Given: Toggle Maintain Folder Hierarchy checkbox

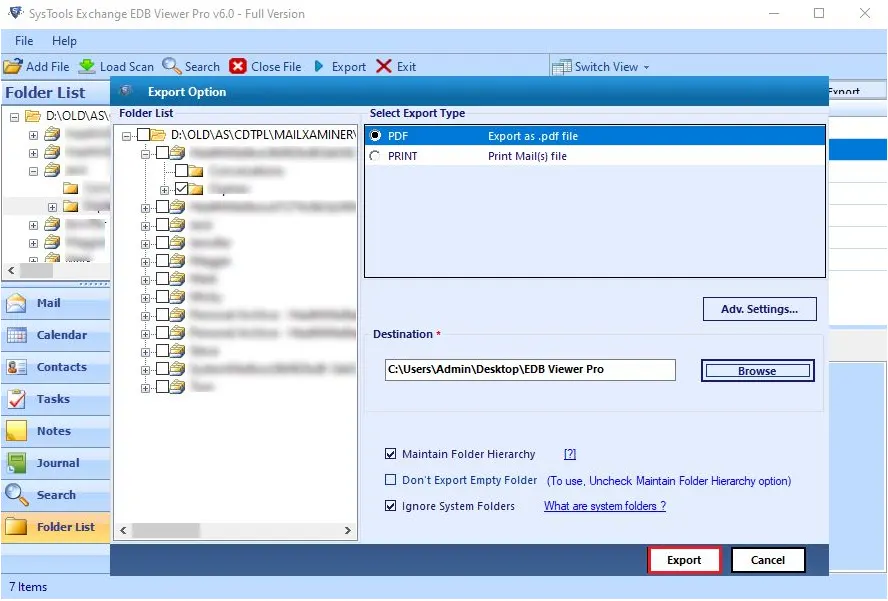Looking at the screenshot, I should pos(390,454).
